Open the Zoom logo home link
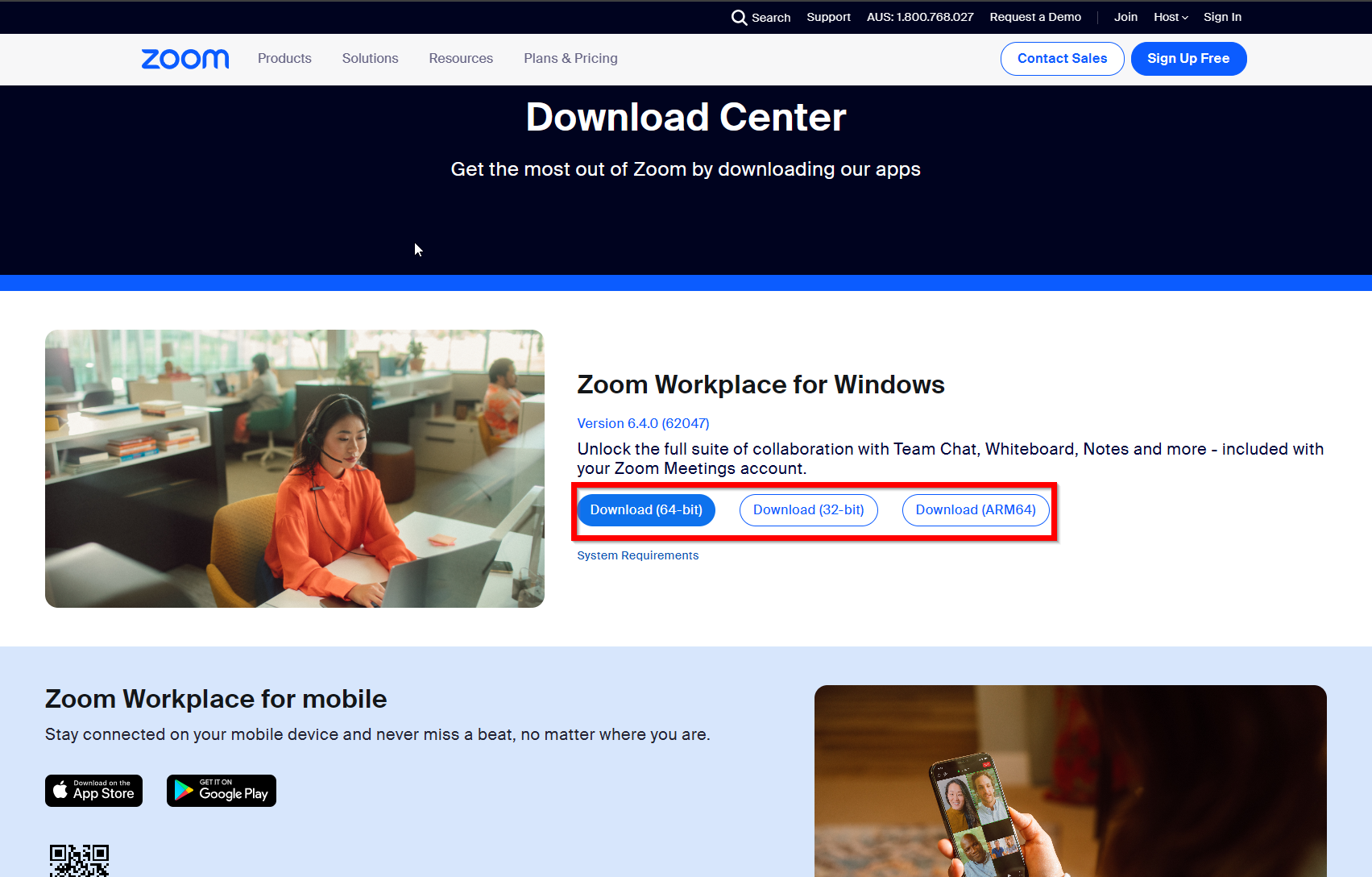The image size is (1372, 877). click(185, 59)
